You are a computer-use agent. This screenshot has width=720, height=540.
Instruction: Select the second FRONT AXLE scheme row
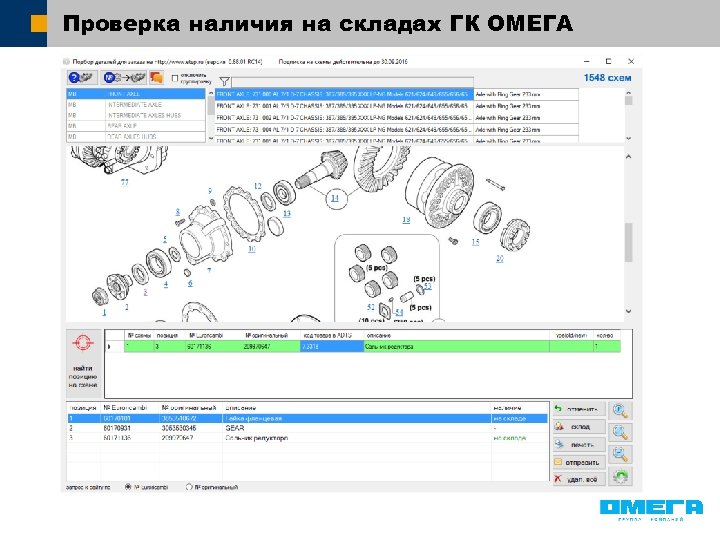(397, 106)
